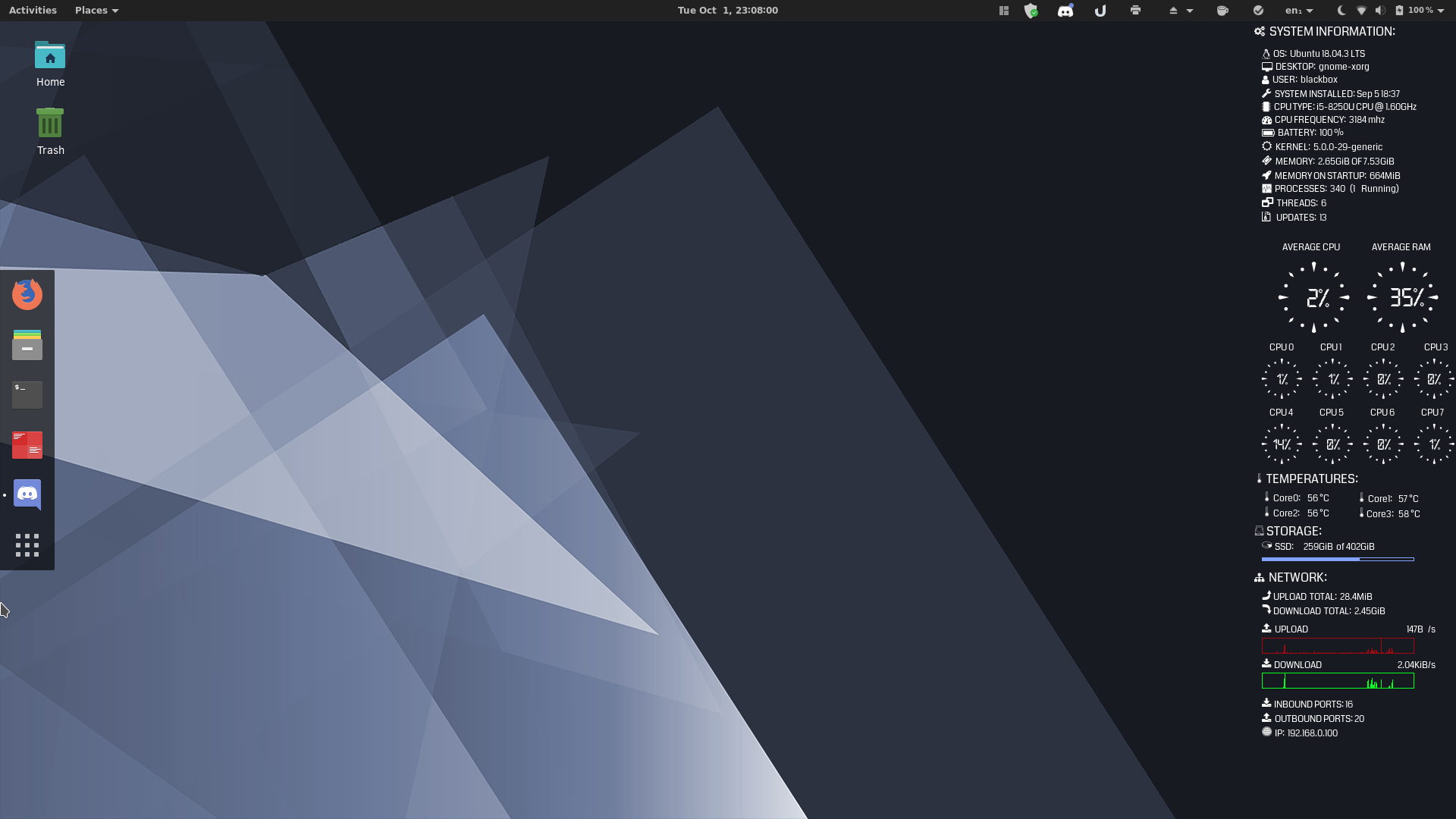Click the battery 100 % indicator
The width and height of the screenshot is (1456, 819).
coord(1414,11)
